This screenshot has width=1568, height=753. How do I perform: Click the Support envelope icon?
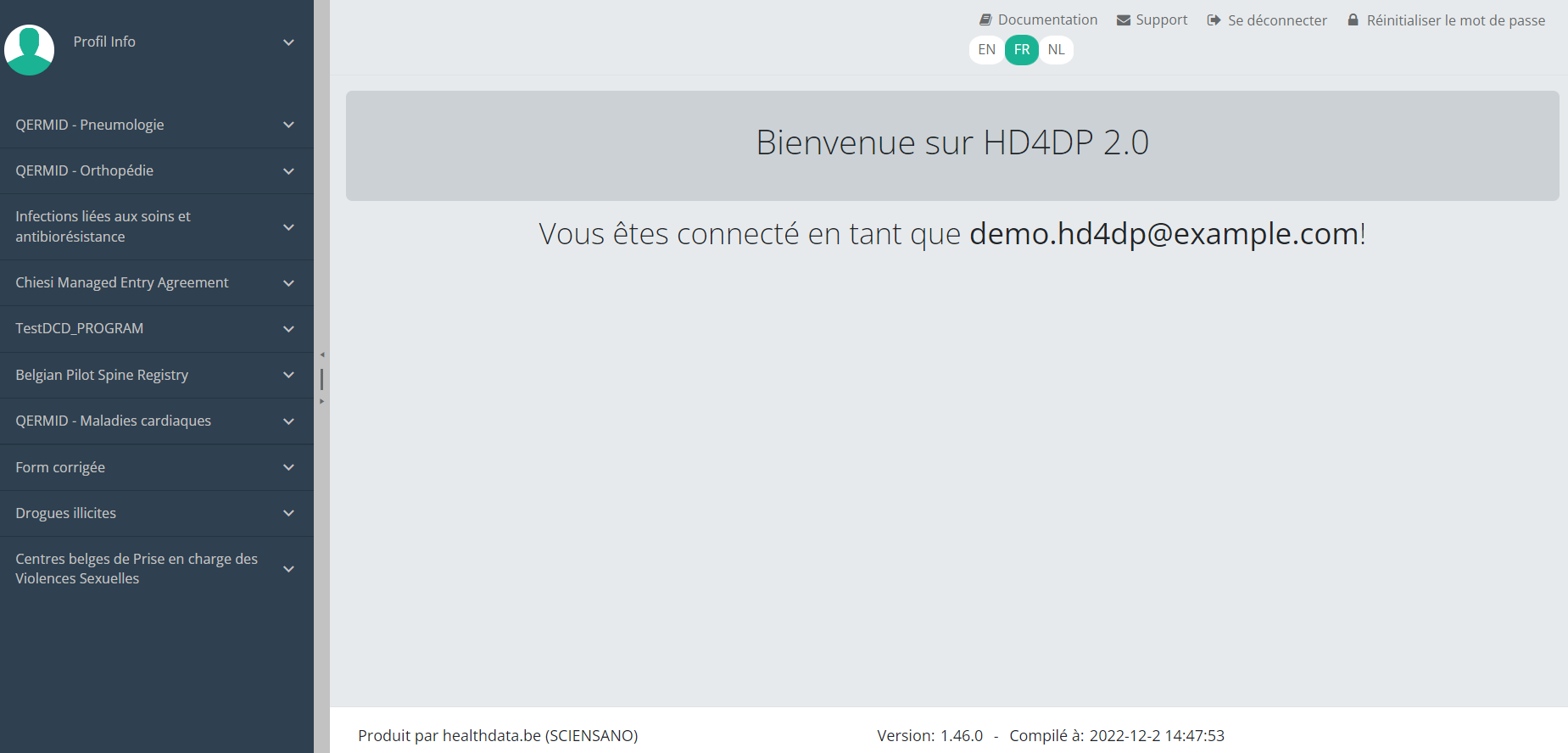tap(1124, 20)
